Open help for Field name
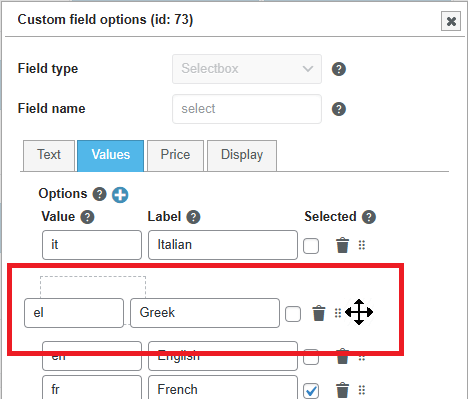Image resolution: width=469 pixels, height=399 pixels. (x=339, y=109)
